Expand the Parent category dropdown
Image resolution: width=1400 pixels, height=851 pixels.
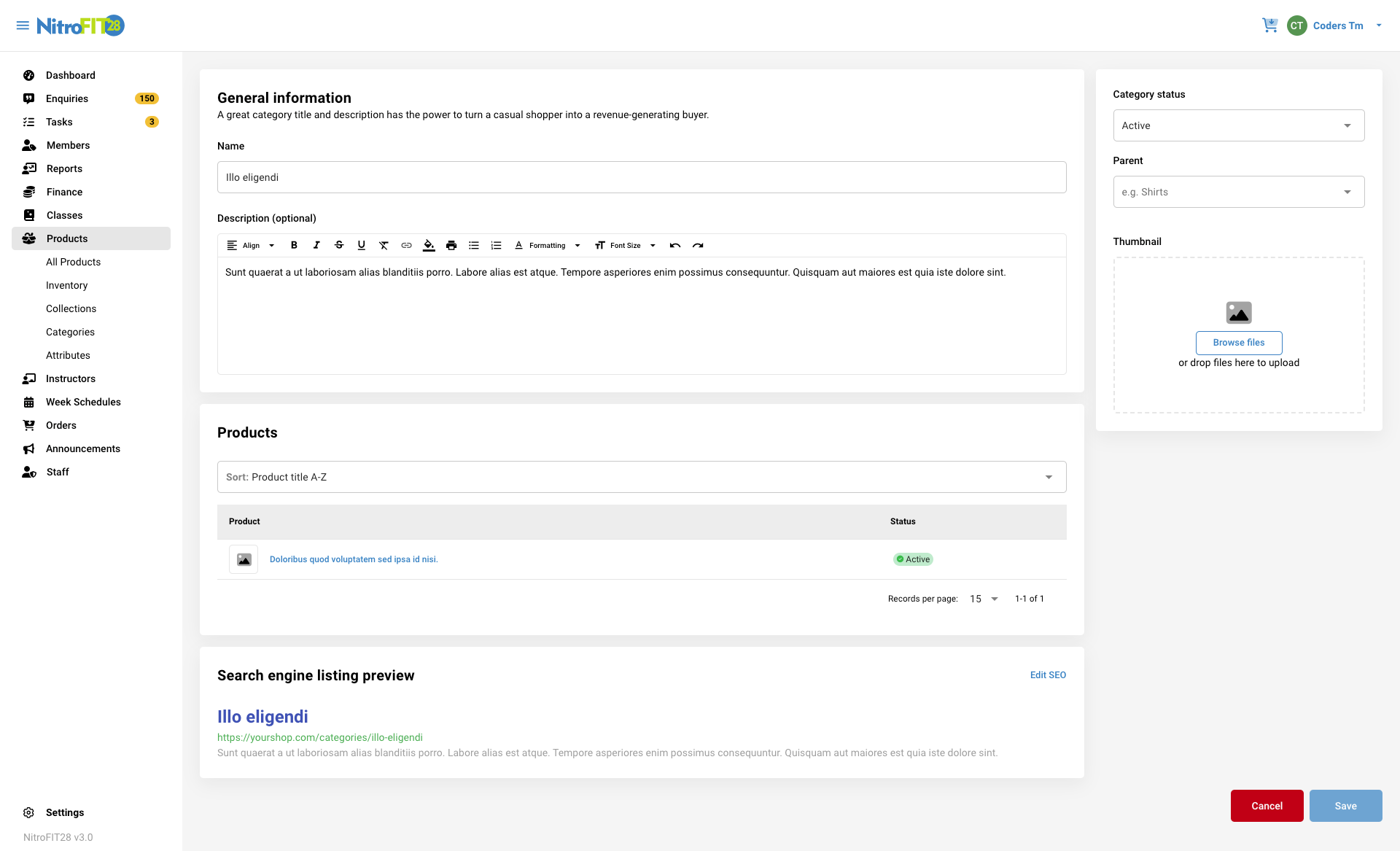click(1238, 192)
